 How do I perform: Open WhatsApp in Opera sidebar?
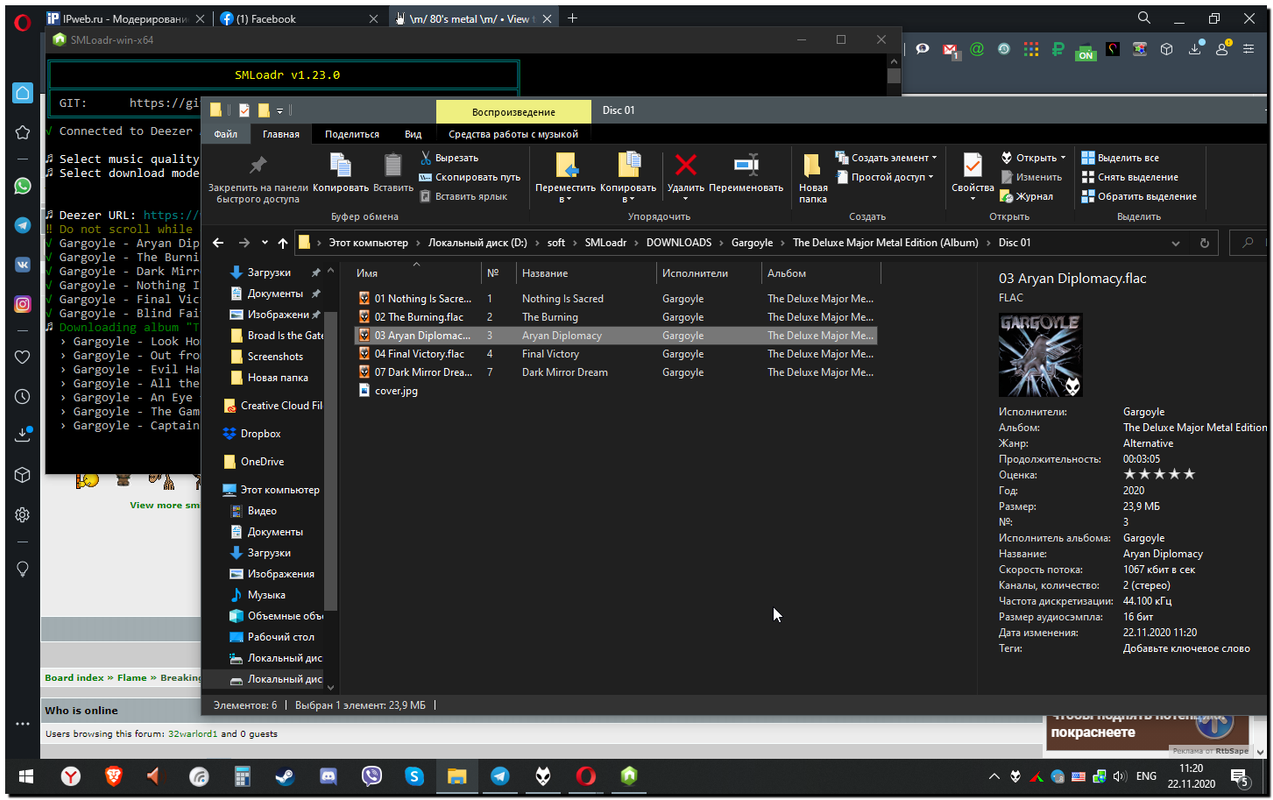click(x=22, y=186)
